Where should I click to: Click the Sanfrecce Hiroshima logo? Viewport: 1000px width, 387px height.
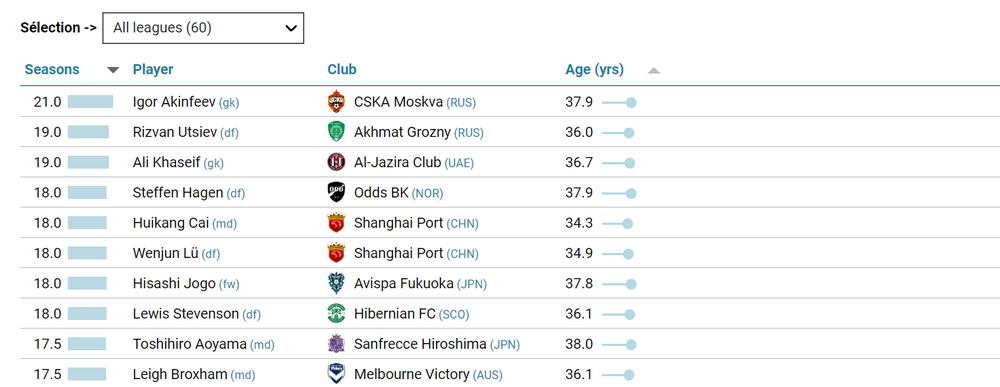335,344
